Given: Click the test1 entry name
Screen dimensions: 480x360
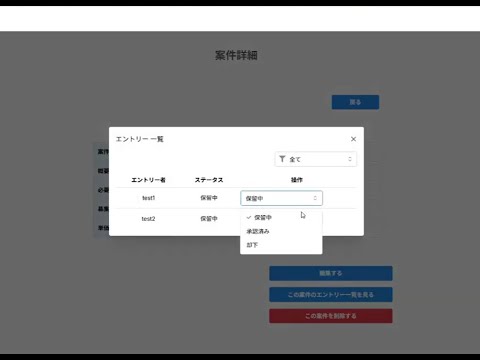Looking at the screenshot, I should (148, 198).
